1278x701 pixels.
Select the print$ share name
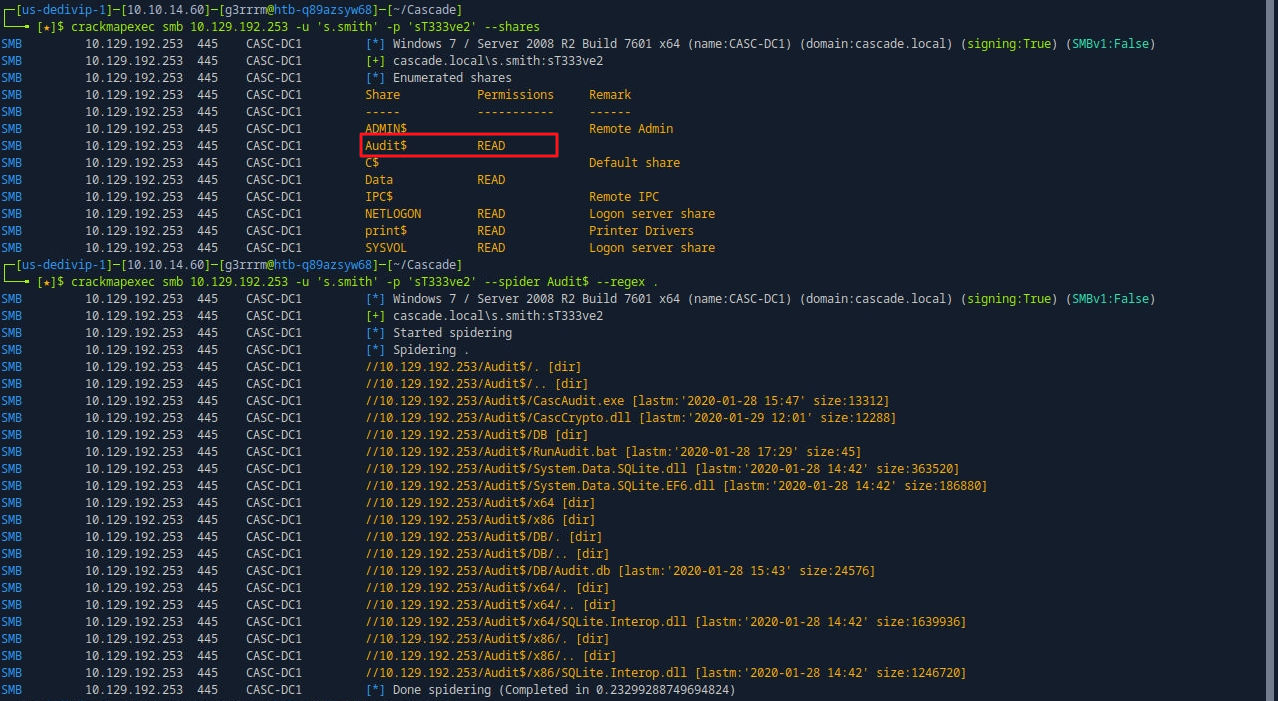point(386,231)
